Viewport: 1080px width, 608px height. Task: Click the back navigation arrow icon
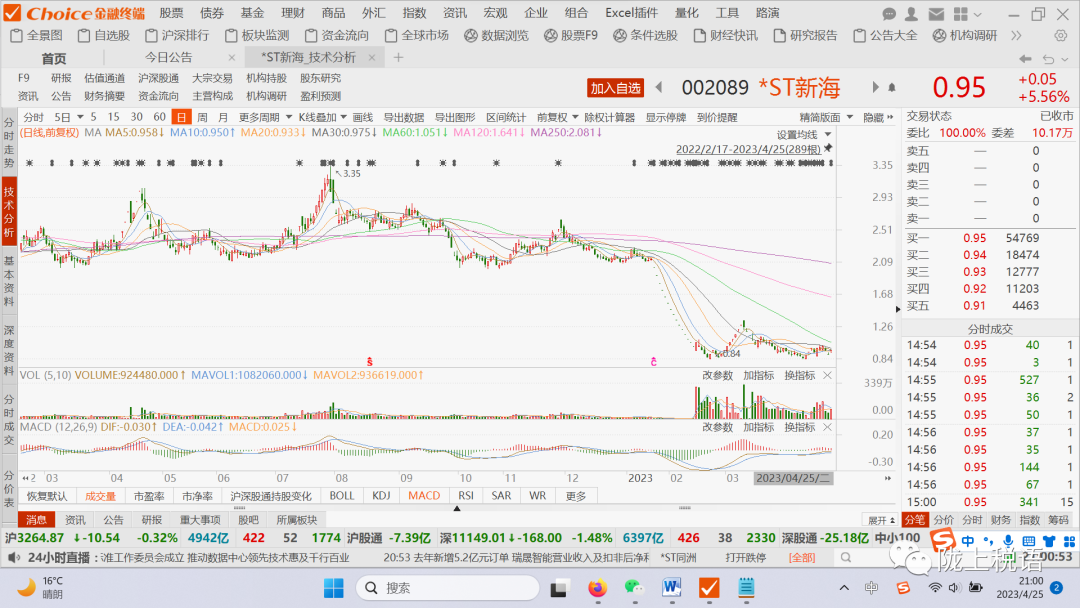coord(1026,59)
